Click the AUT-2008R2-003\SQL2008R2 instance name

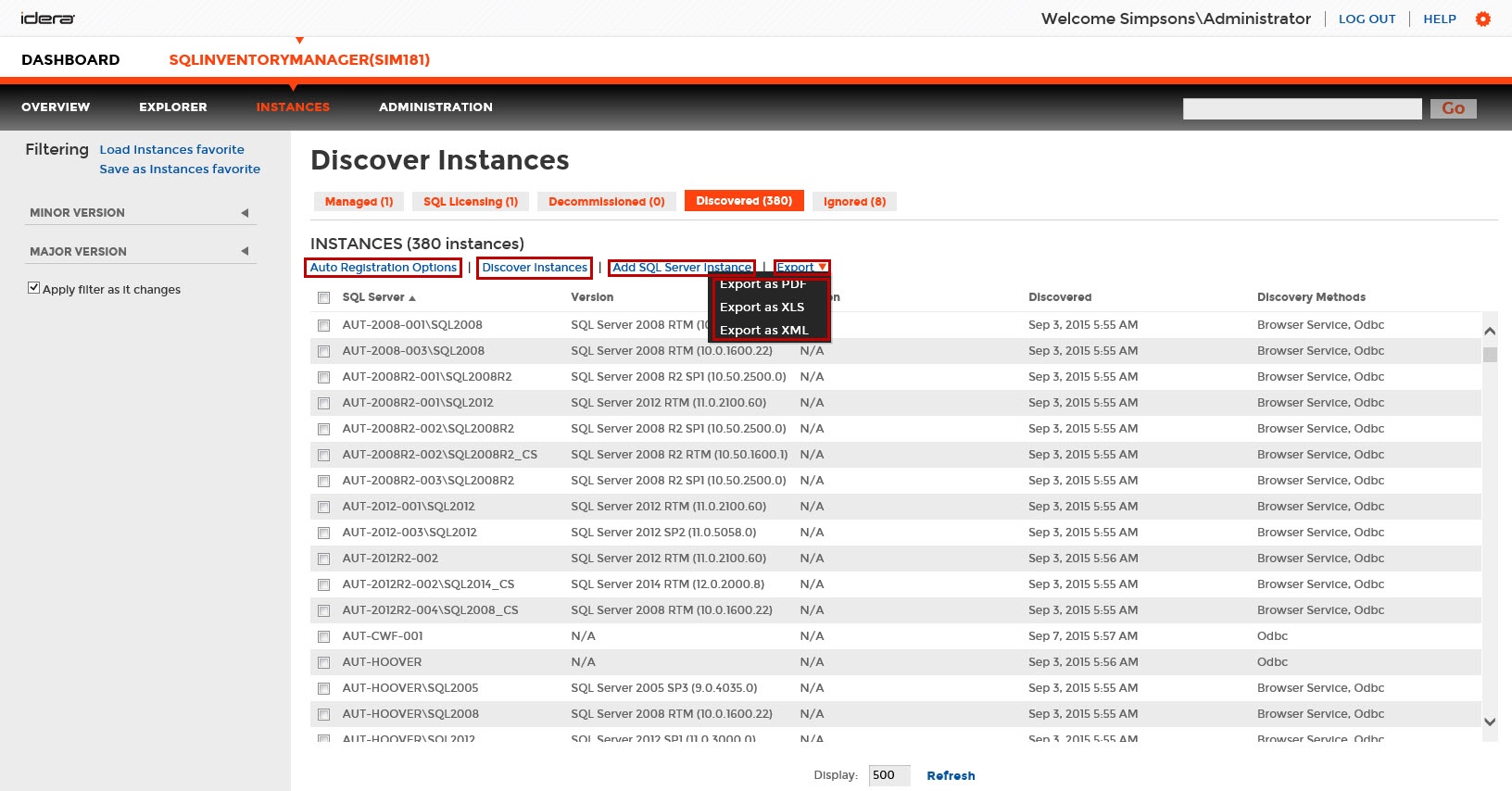tap(428, 481)
